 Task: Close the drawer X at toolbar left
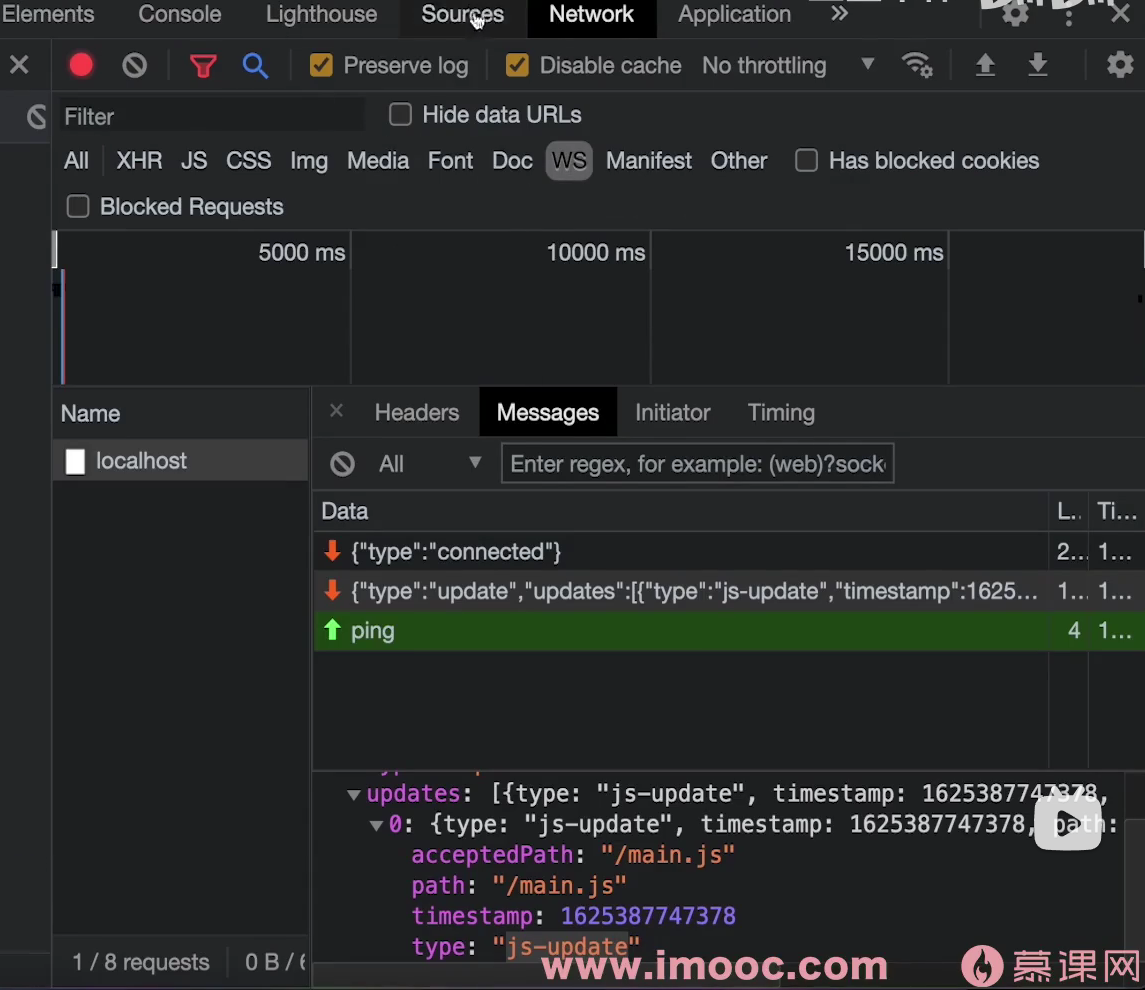coord(20,65)
